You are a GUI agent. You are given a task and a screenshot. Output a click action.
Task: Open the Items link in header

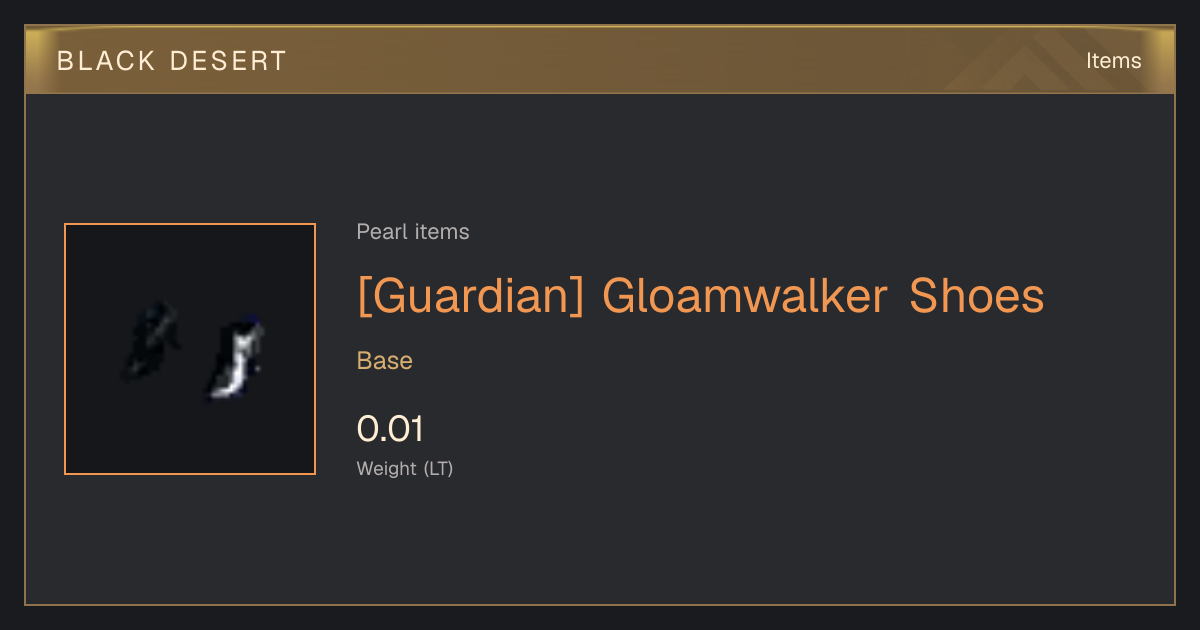pyautogui.click(x=1113, y=61)
